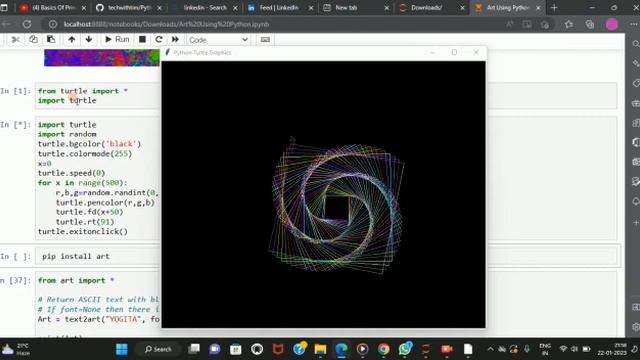The width and height of the screenshot is (640, 360).
Task: Restart kernel and run all cells
Action: point(175,40)
